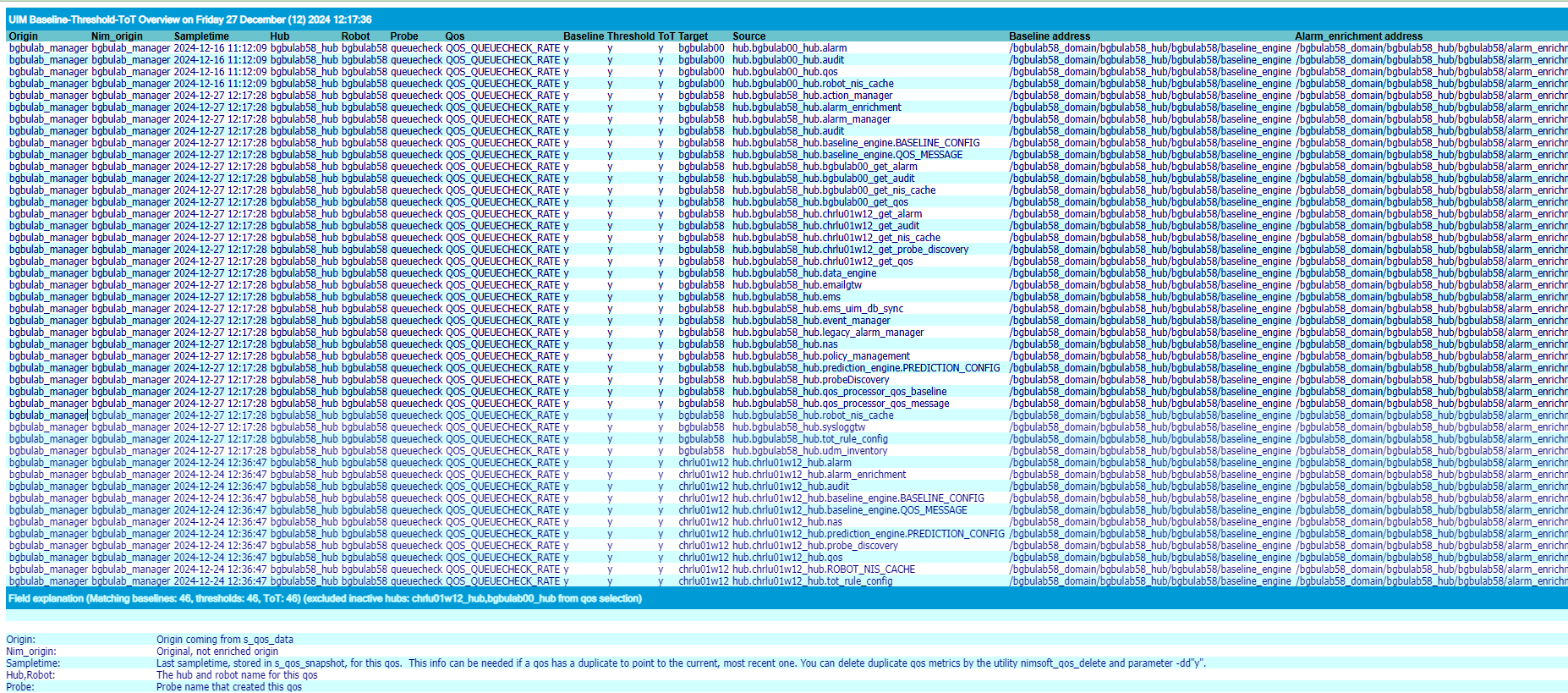Click the UIM Baseline-Threshold-ToT Overview title text

point(190,19)
